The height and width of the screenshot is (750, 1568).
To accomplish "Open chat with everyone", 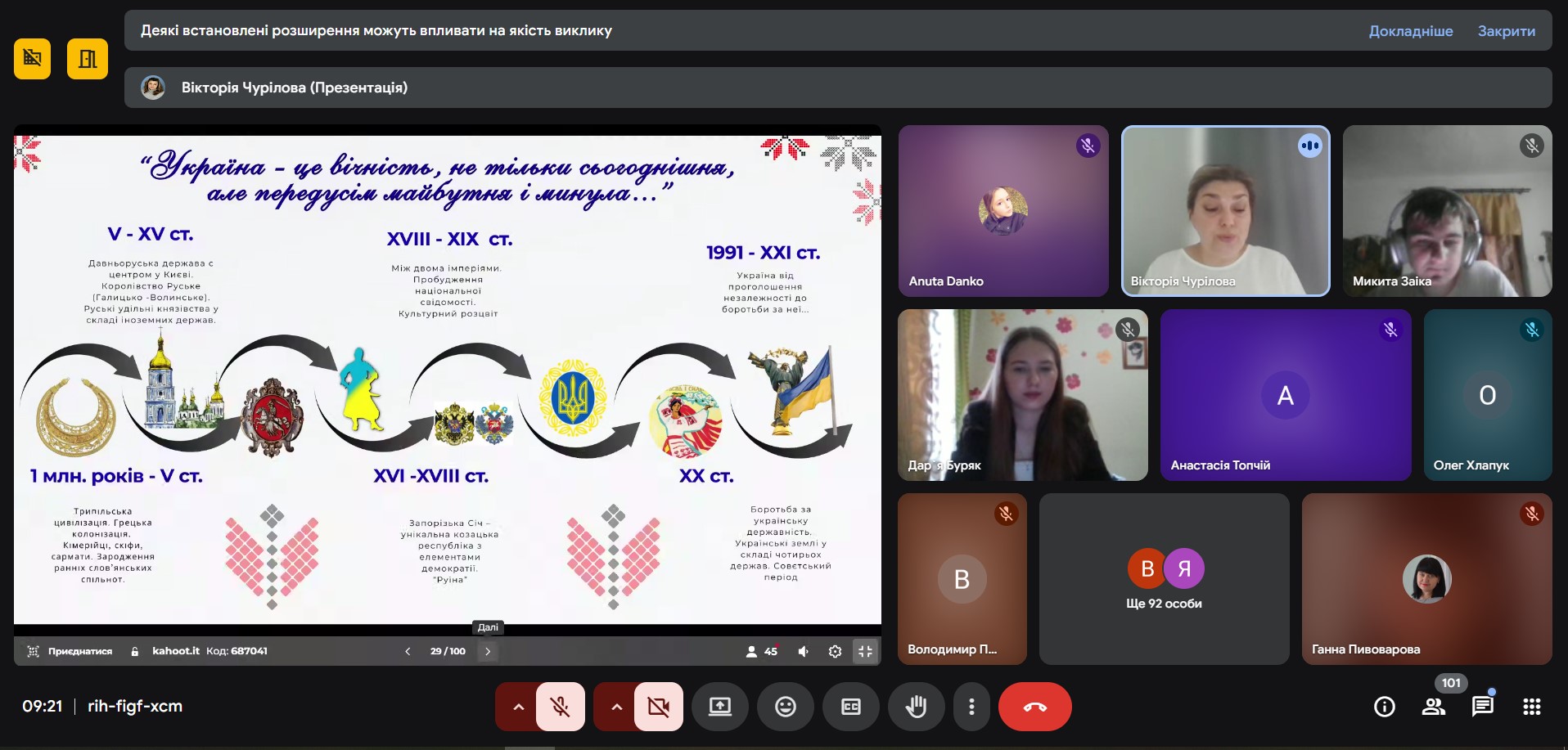I will 1483,707.
